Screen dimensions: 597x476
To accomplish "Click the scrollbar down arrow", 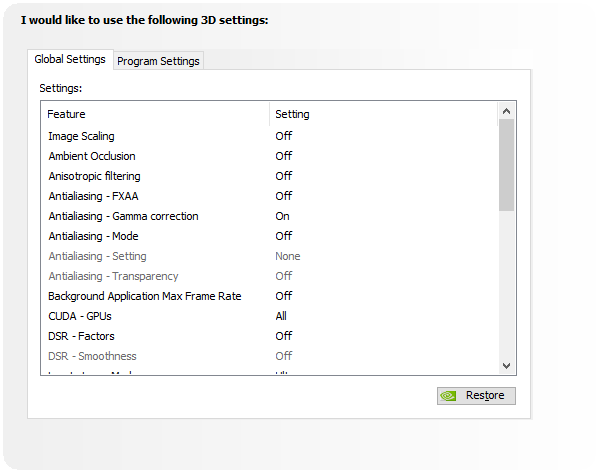I will [506, 366].
